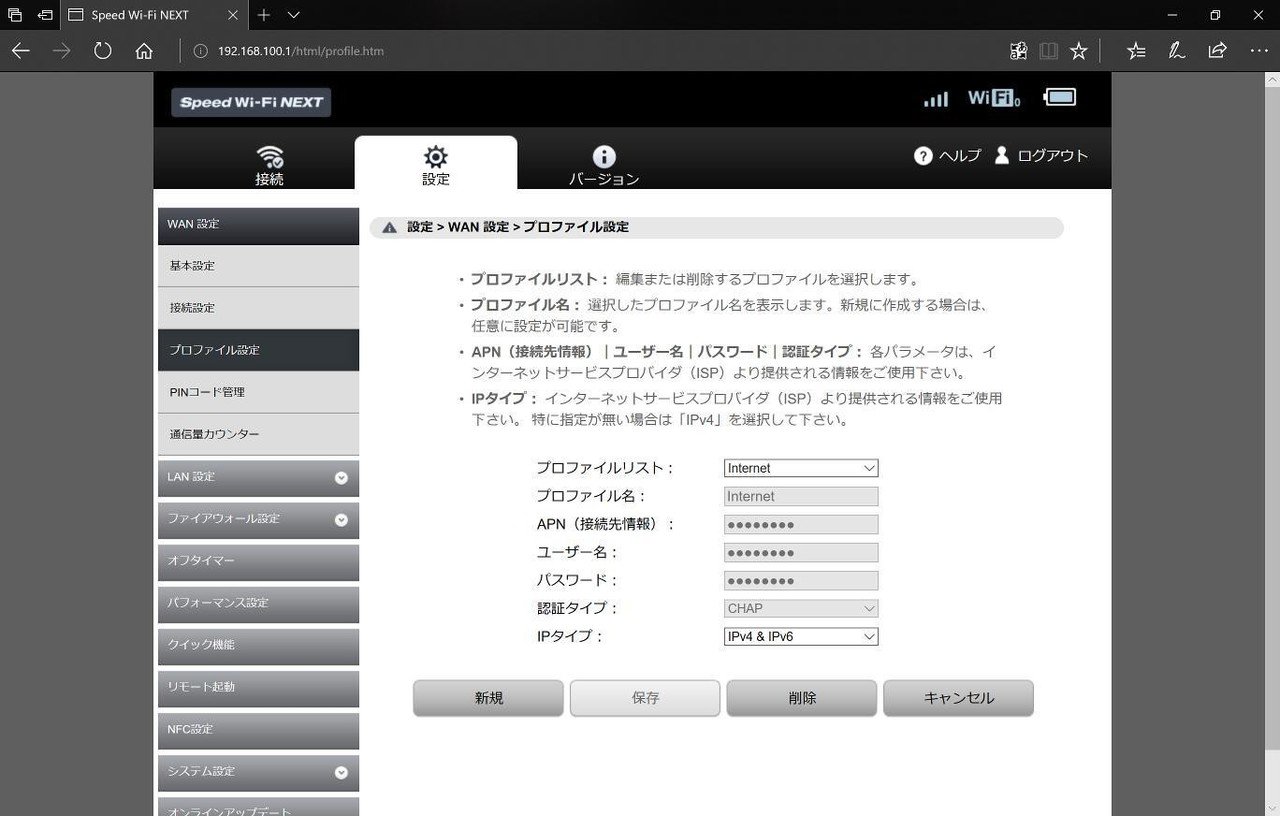The height and width of the screenshot is (816, 1280).
Task: Click the APN（接続先情報） input field
Action: coord(801,524)
